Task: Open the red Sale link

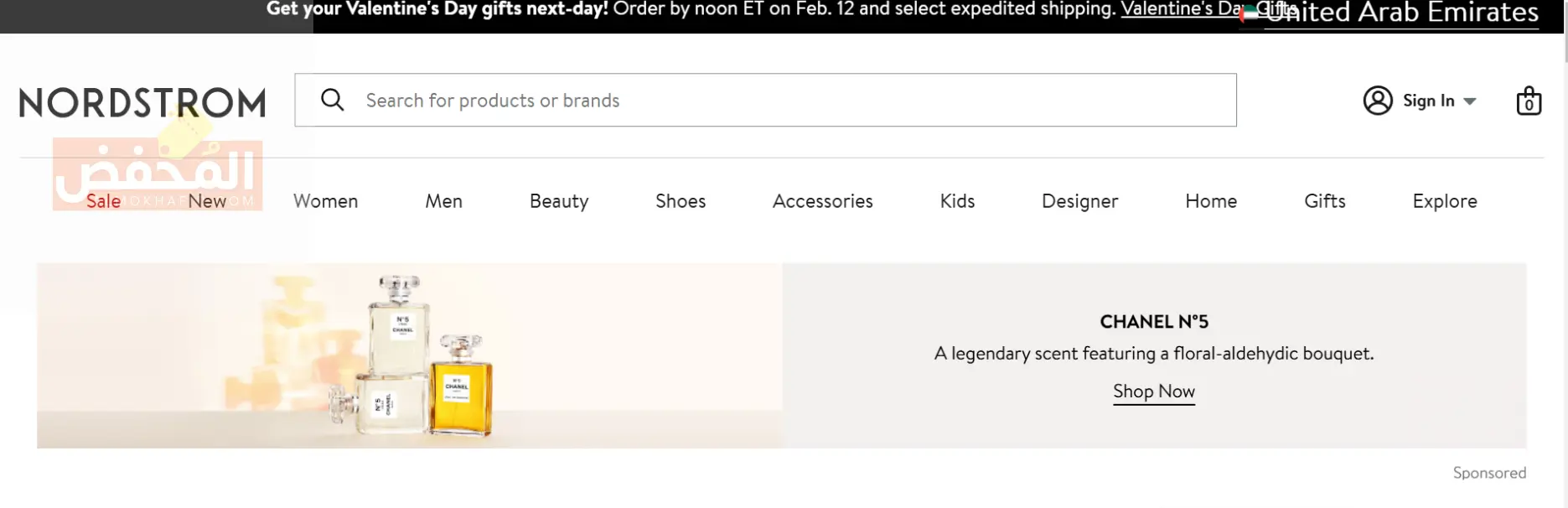Action: click(x=103, y=201)
